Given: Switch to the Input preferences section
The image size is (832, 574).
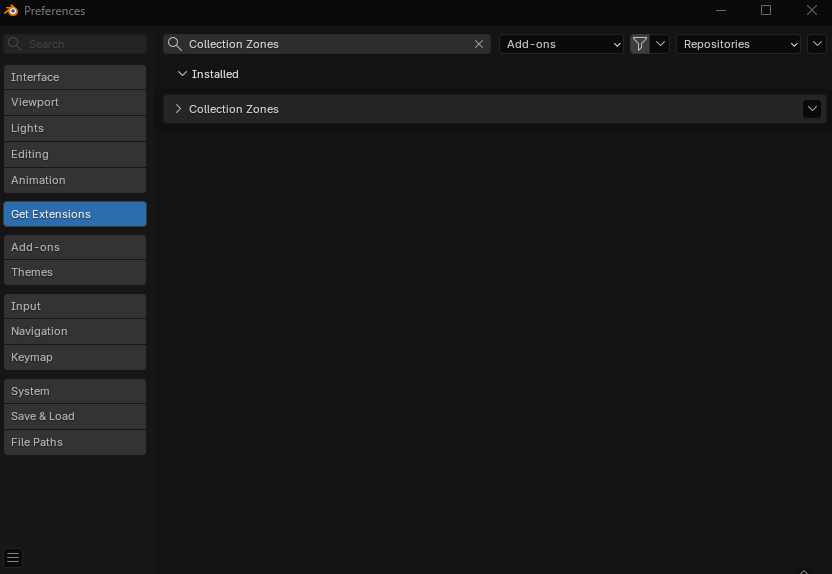Looking at the screenshot, I should tap(75, 306).
